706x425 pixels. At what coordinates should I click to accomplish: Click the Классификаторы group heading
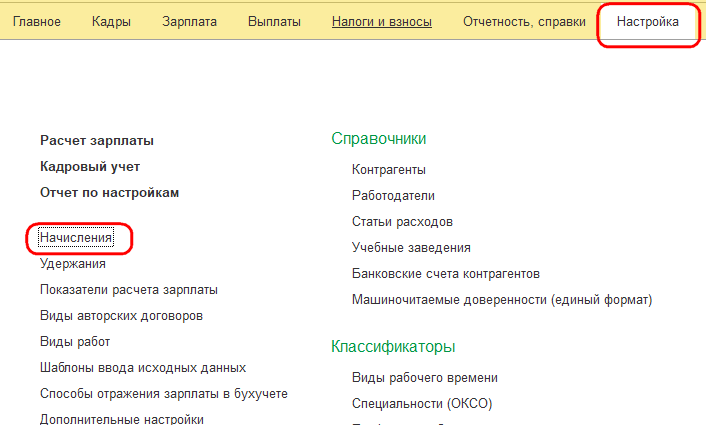[x=393, y=347]
